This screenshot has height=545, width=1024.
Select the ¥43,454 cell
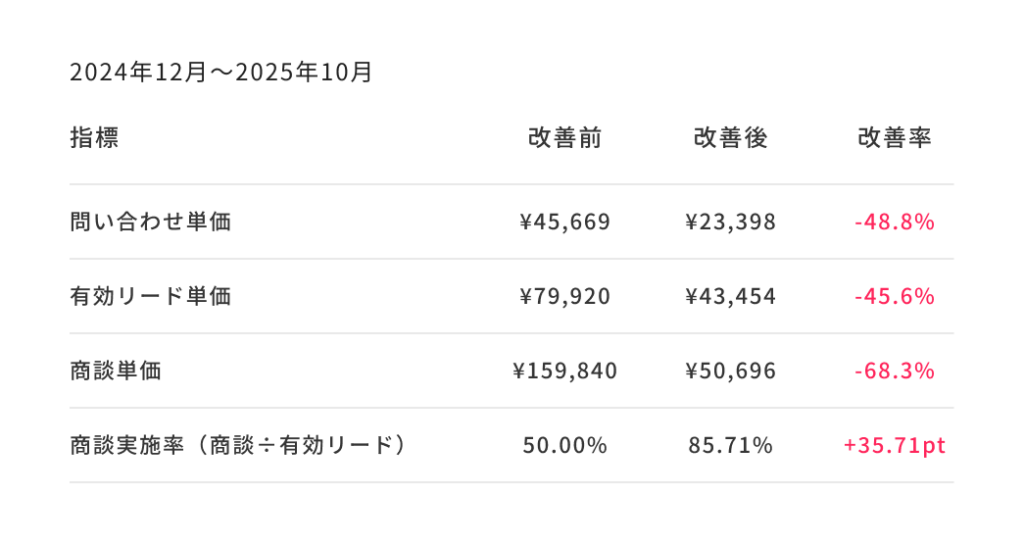click(x=730, y=297)
